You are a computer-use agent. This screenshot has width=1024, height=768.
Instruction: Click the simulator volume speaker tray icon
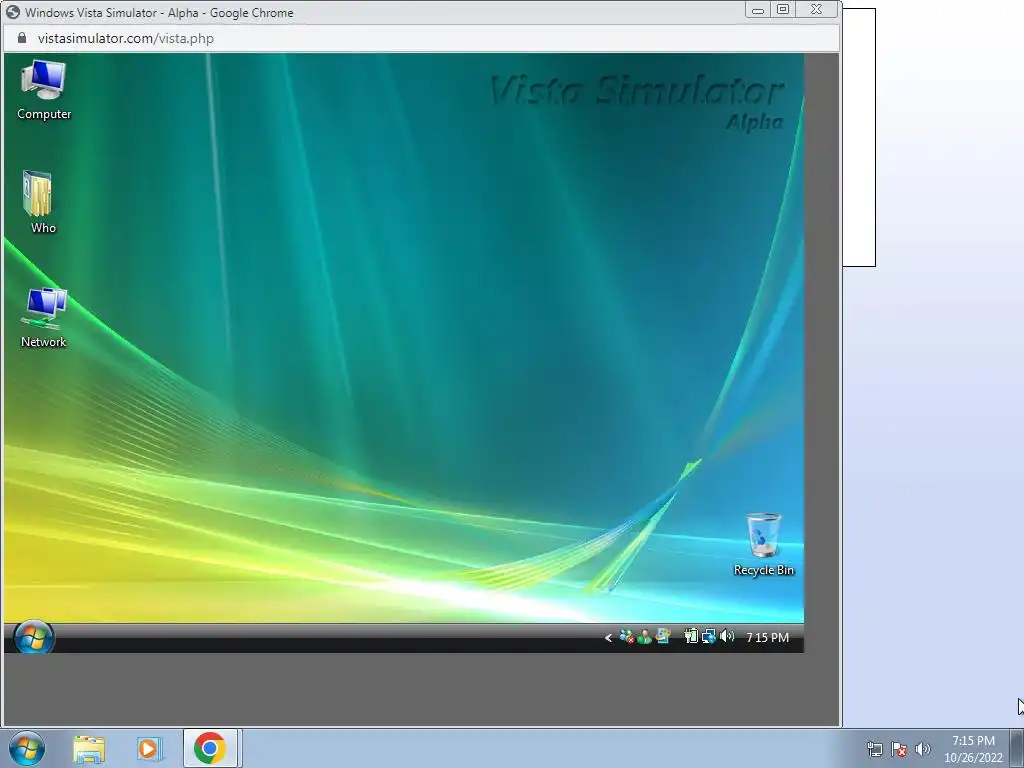(727, 636)
